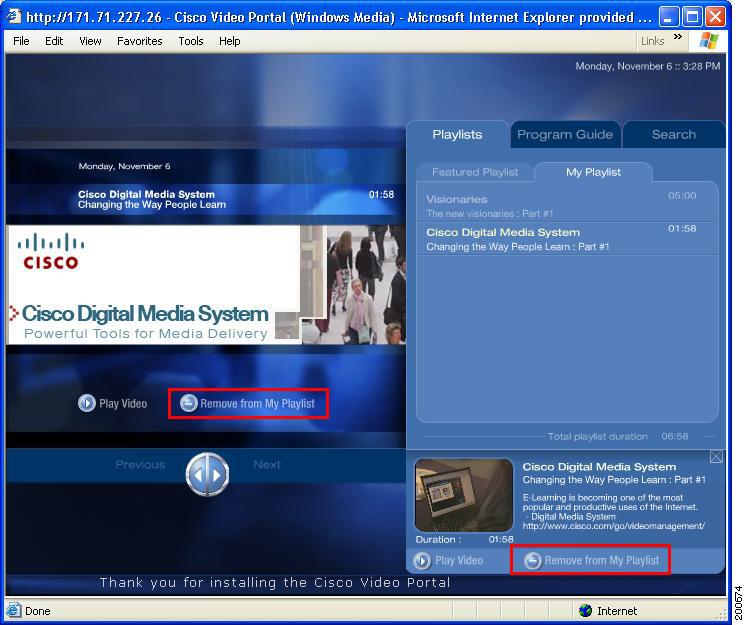Open the Favorites menu
The width and height of the screenshot is (745, 625).
pyautogui.click(x=140, y=41)
